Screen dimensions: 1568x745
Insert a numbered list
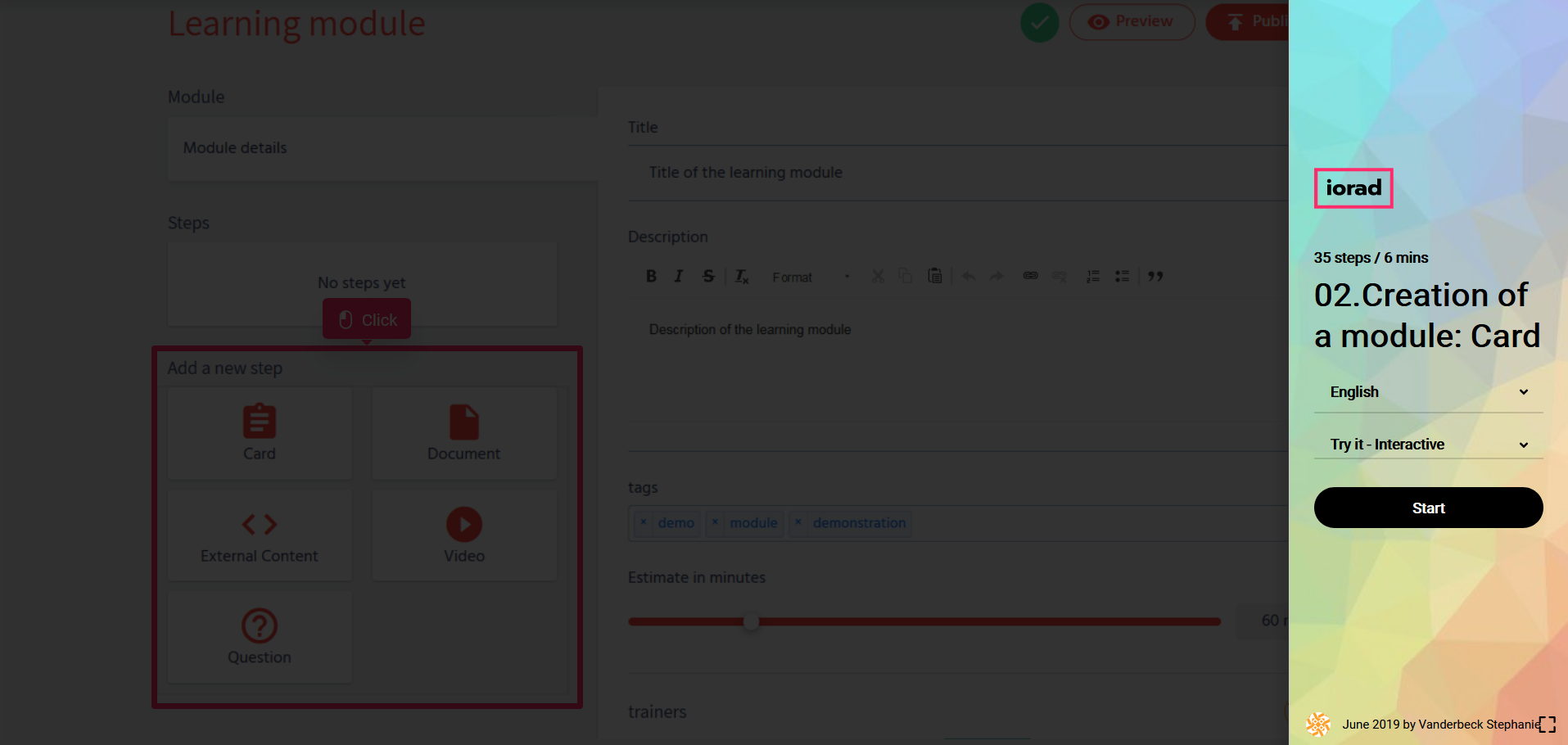1092,277
